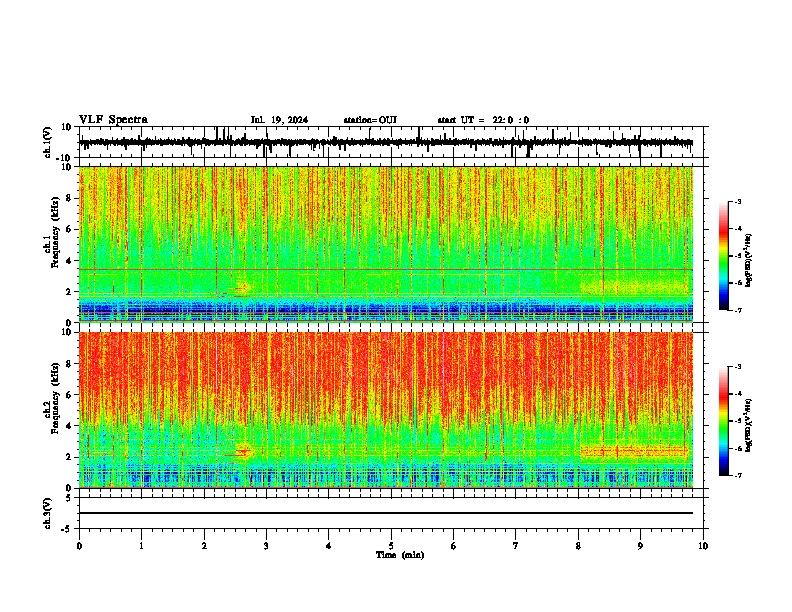Image resolution: width=792 pixels, height=612 pixels.
Task: Click the "-7" label below ch.2 color bar
Action: click(x=737, y=475)
